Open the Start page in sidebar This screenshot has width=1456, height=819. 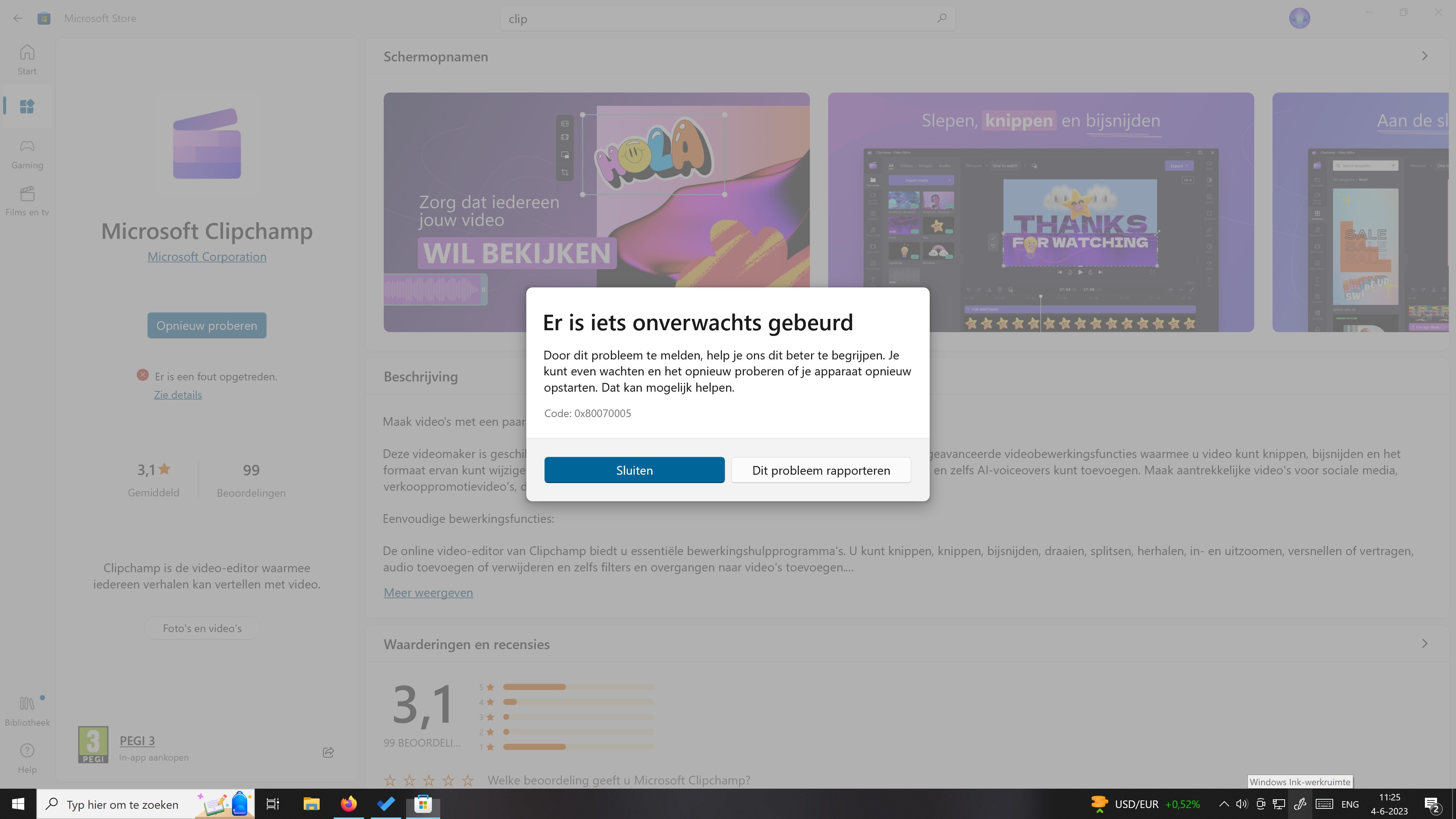coord(27,60)
